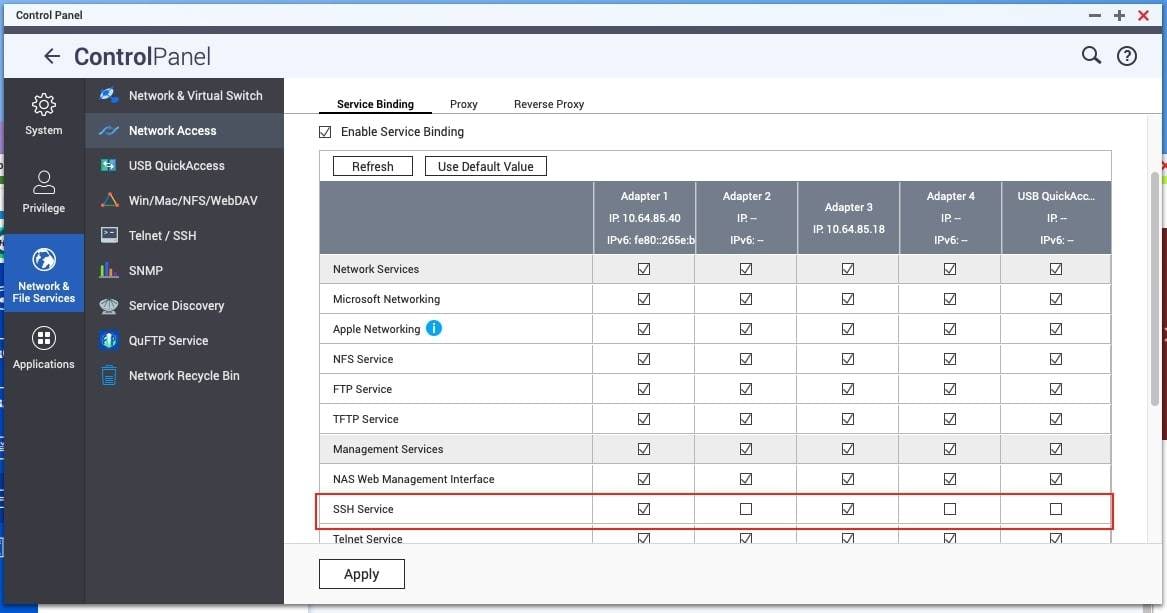Click the Win/Mac/NFS/WebDAV icon

click(x=109, y=200)
